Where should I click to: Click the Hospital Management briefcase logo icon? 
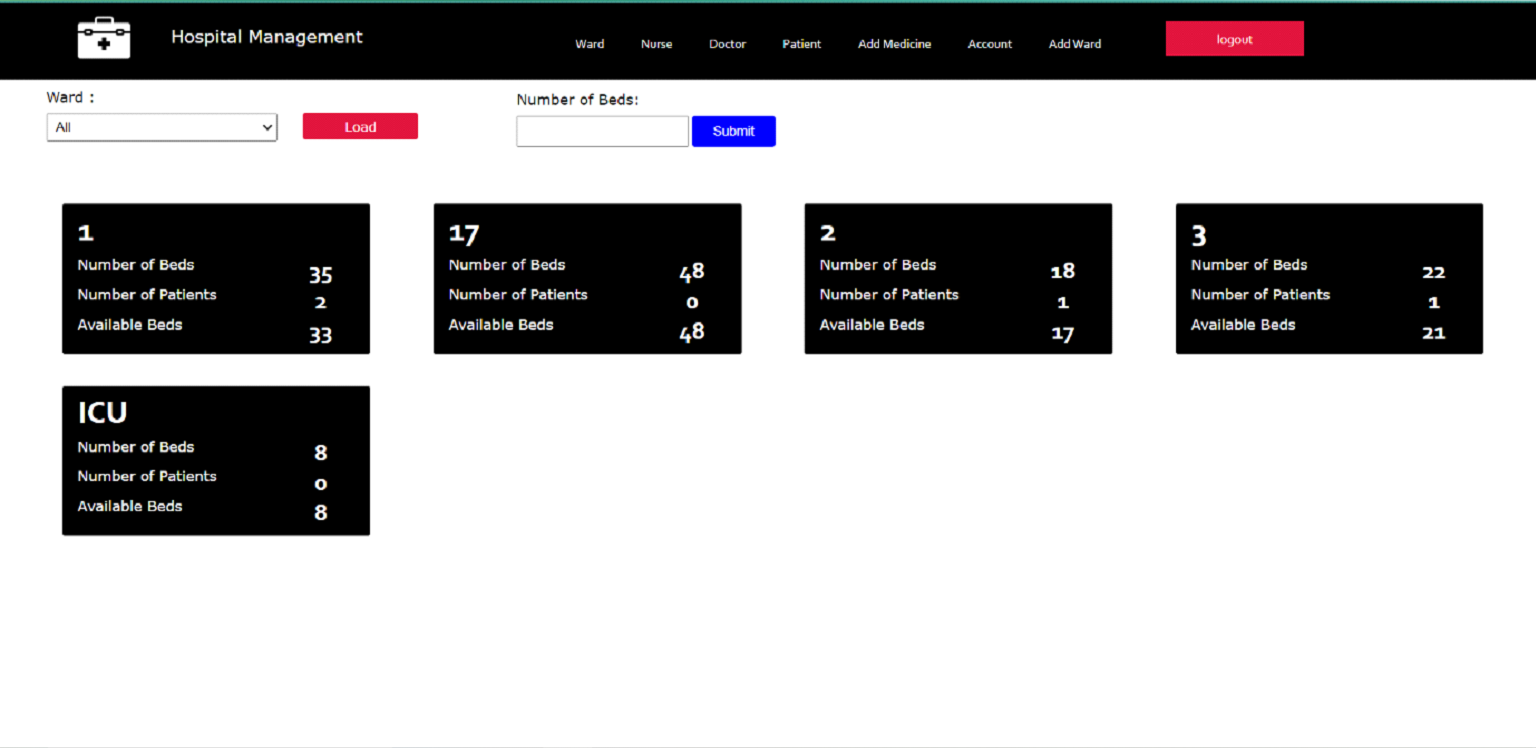click(x=102, y=37)
